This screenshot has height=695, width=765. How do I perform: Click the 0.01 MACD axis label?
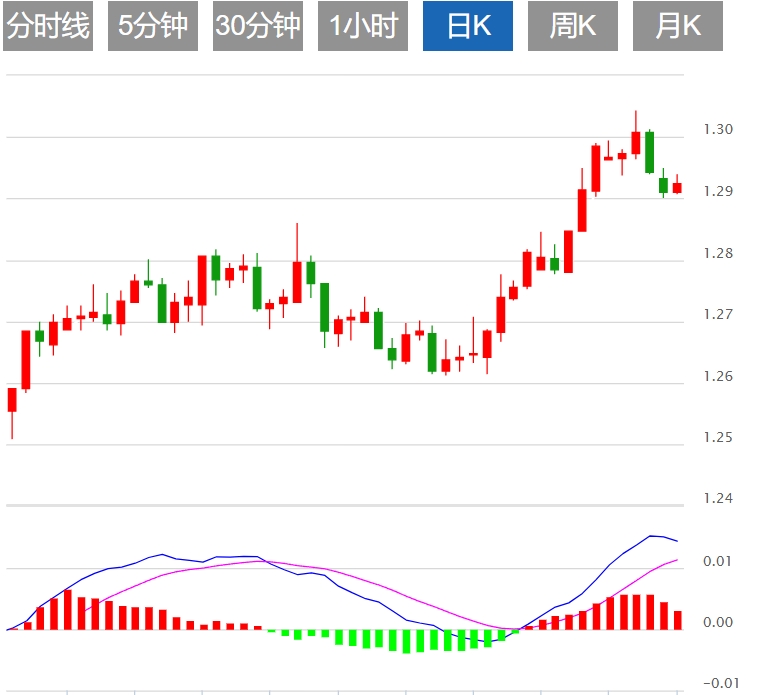coord(717,561)
